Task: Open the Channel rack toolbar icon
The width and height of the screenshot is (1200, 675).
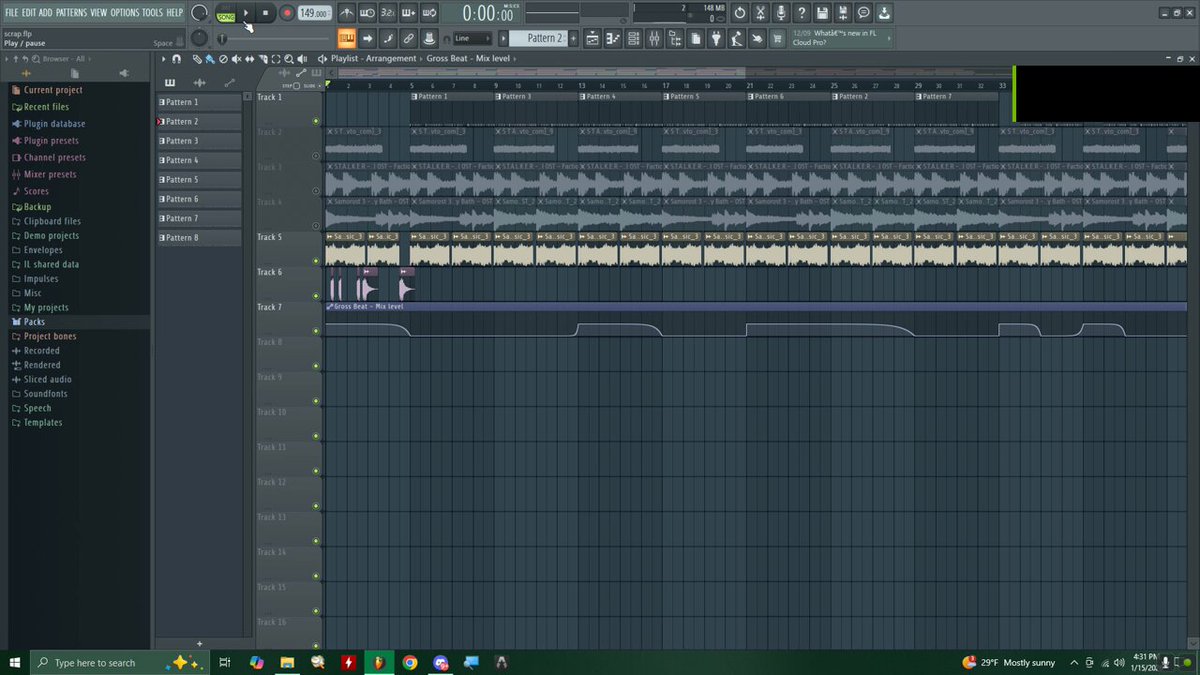Action: (x=634, y=38)
